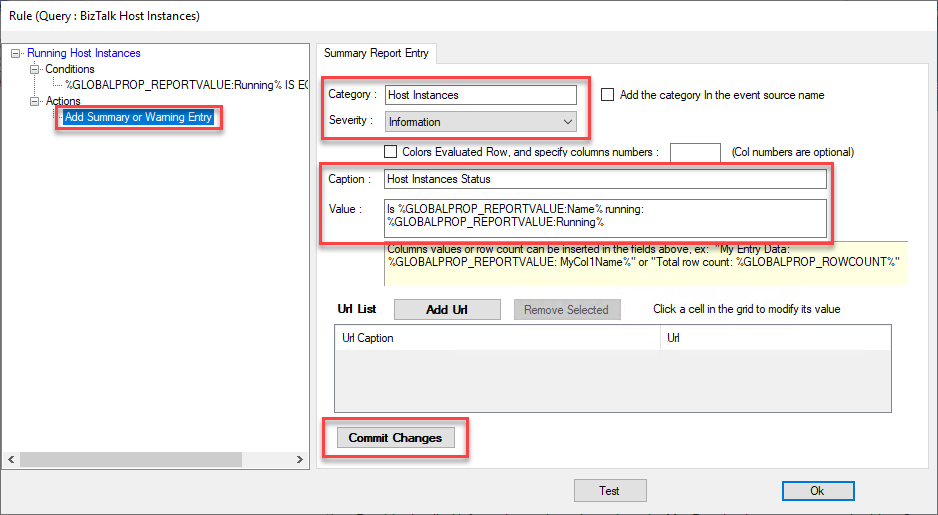The height and width of the screenshot is (515, 938).
Task: Select the GLOBALPROP_REPORTVALUE:Running condition item
Action: (x=185, y=85)
